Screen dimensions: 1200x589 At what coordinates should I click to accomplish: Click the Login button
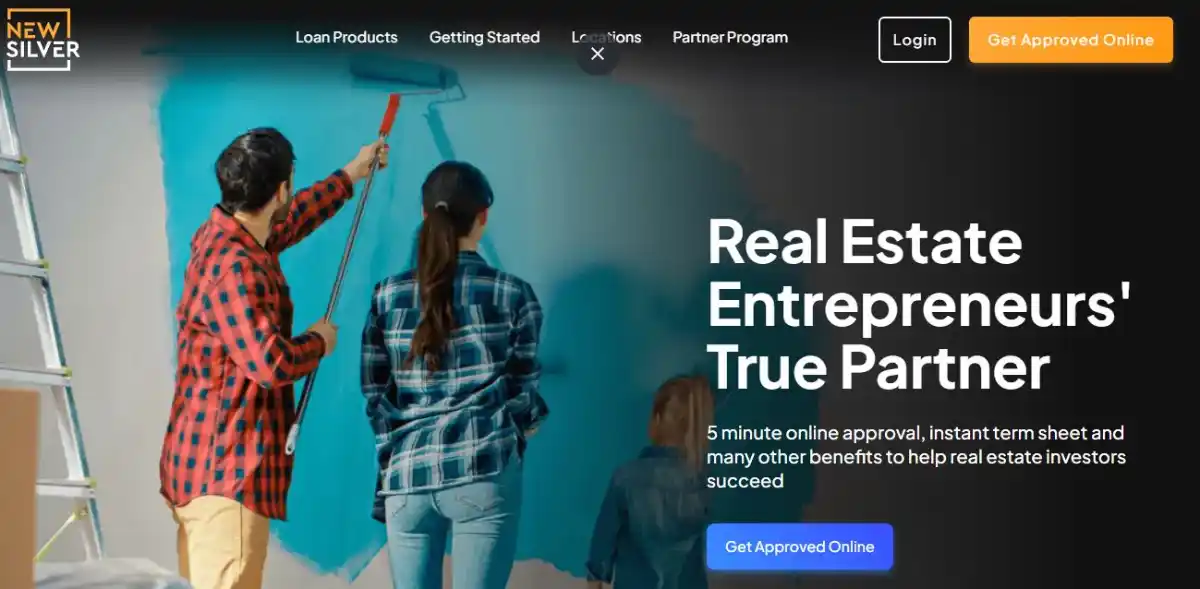click(x=914, y=40)
